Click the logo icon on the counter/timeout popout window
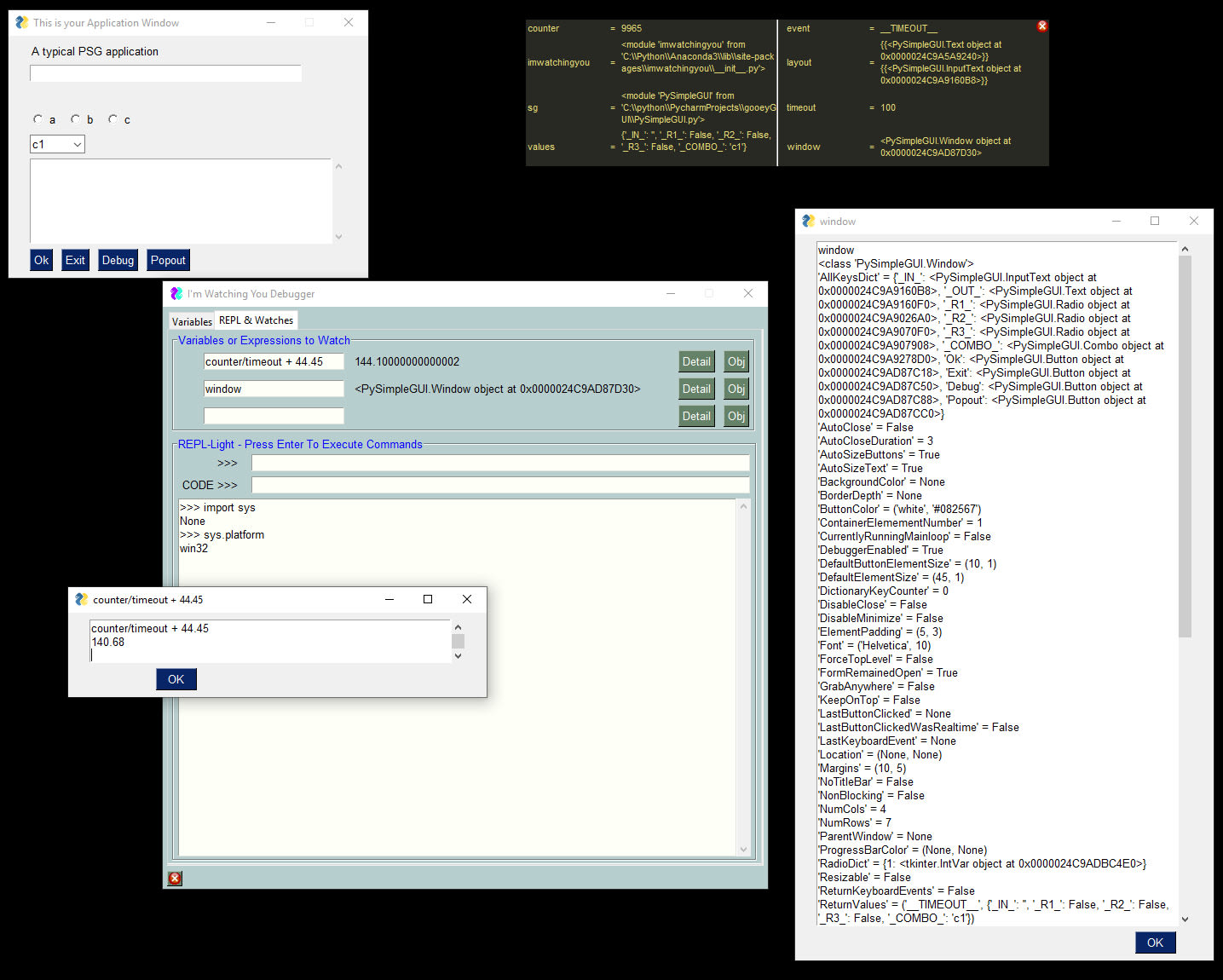The width and height of the screenshot is (1223, 980). pos(81,599)
